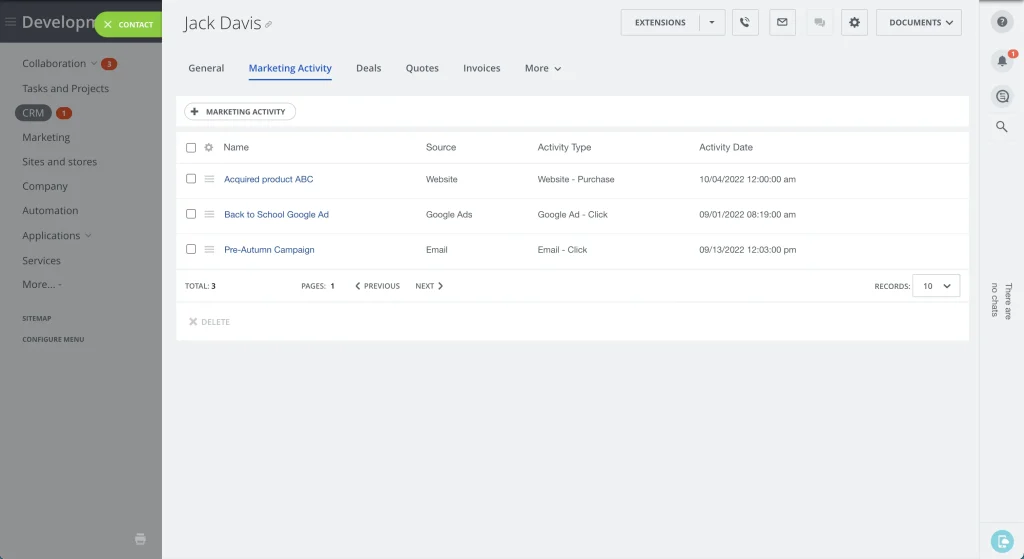1024x559 pixels.
Task: Go to PREVIOUS page
Action: point(377,286)
